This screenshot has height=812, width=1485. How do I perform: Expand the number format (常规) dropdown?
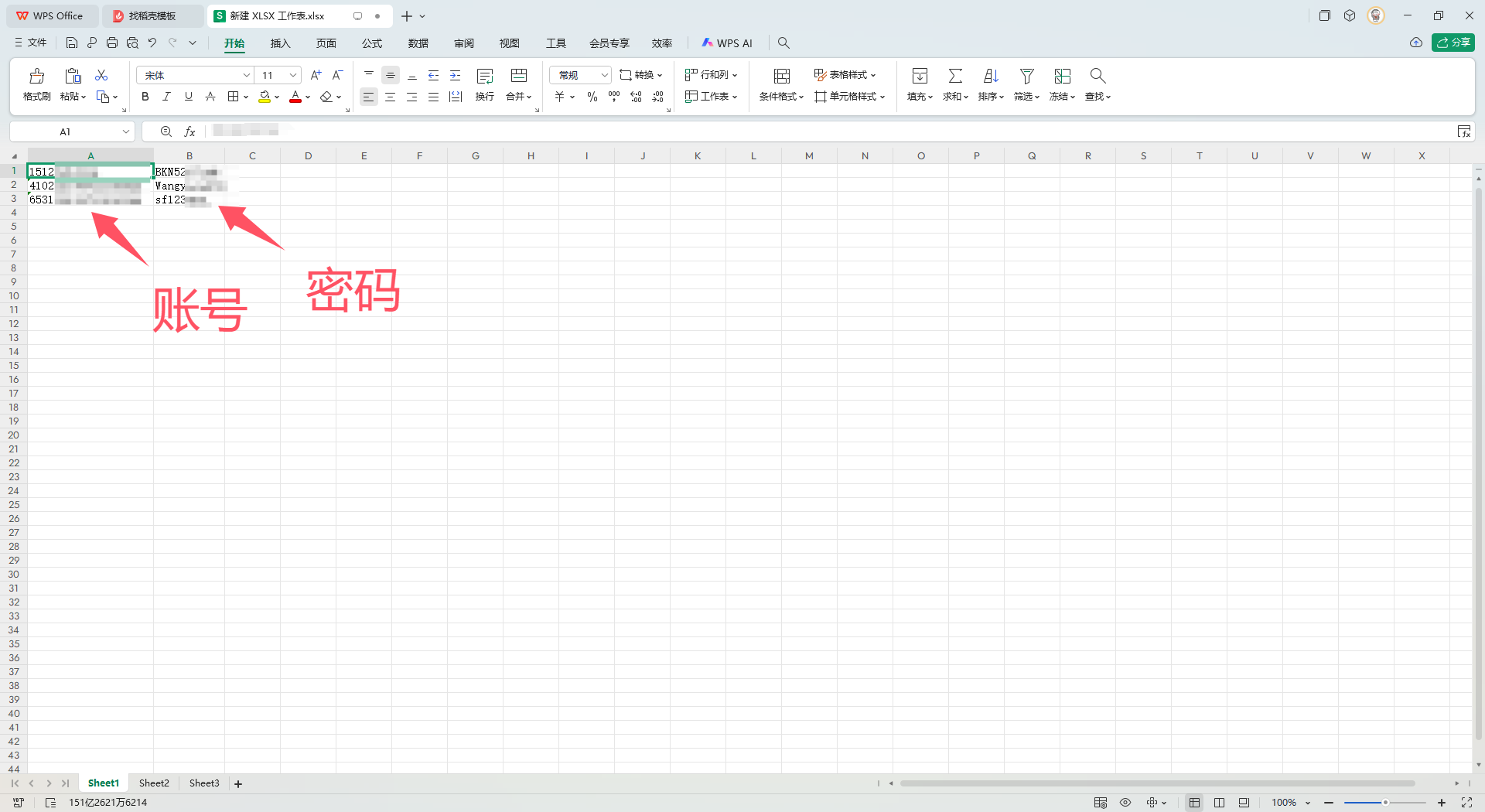604,75
